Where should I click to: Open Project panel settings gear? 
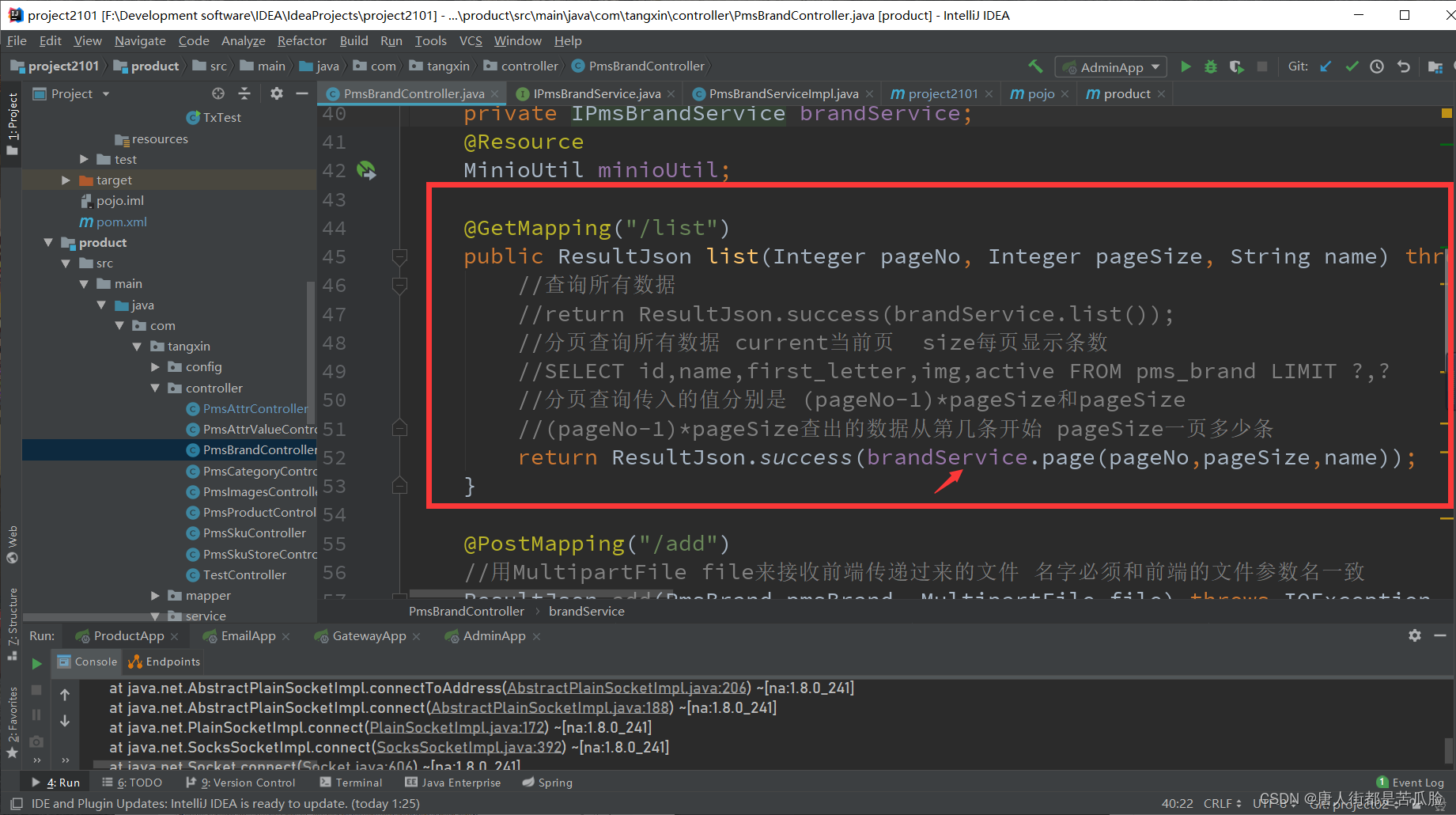[x=276, y=93]
